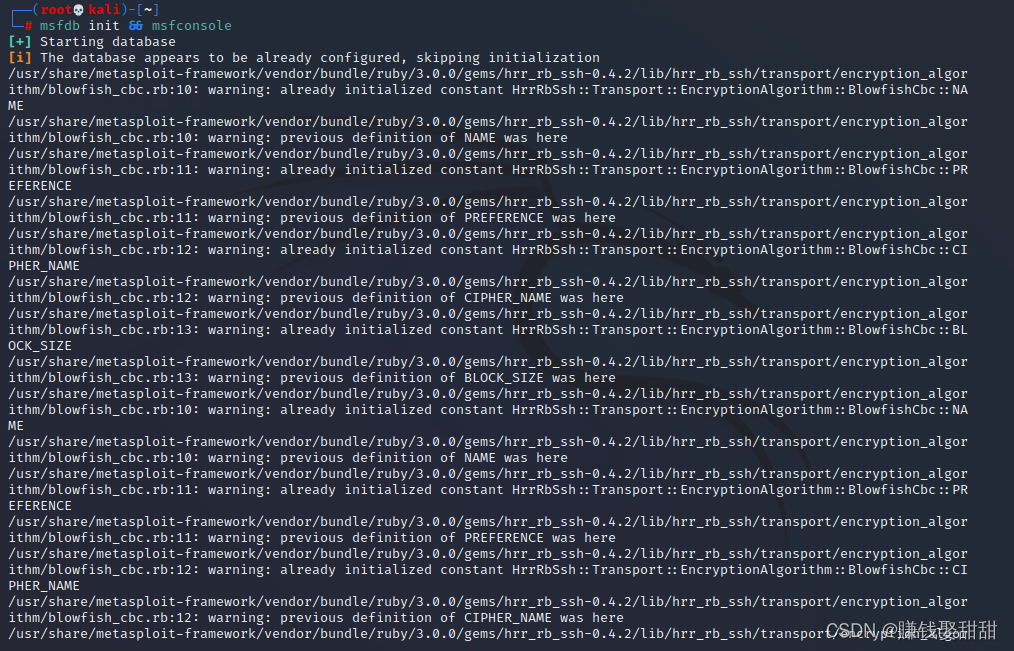1014x651 pixels.
Task: Click the skull icon in the prompt
Action: (x=79, y=10)
